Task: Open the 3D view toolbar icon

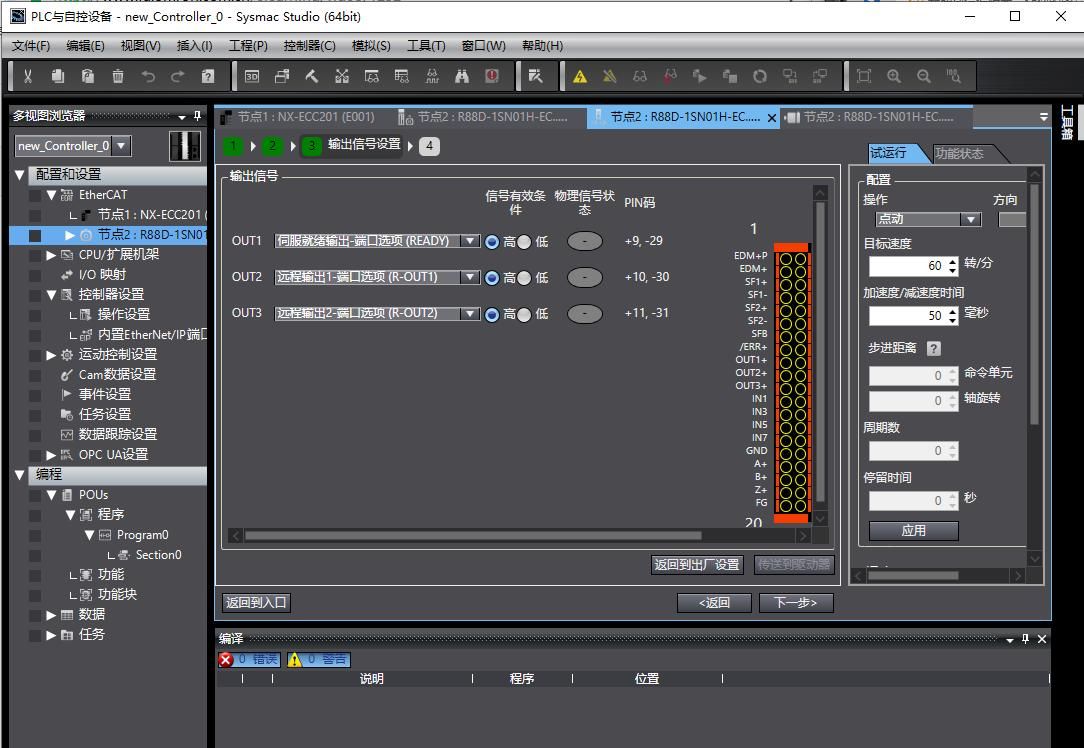Action: 252,76
